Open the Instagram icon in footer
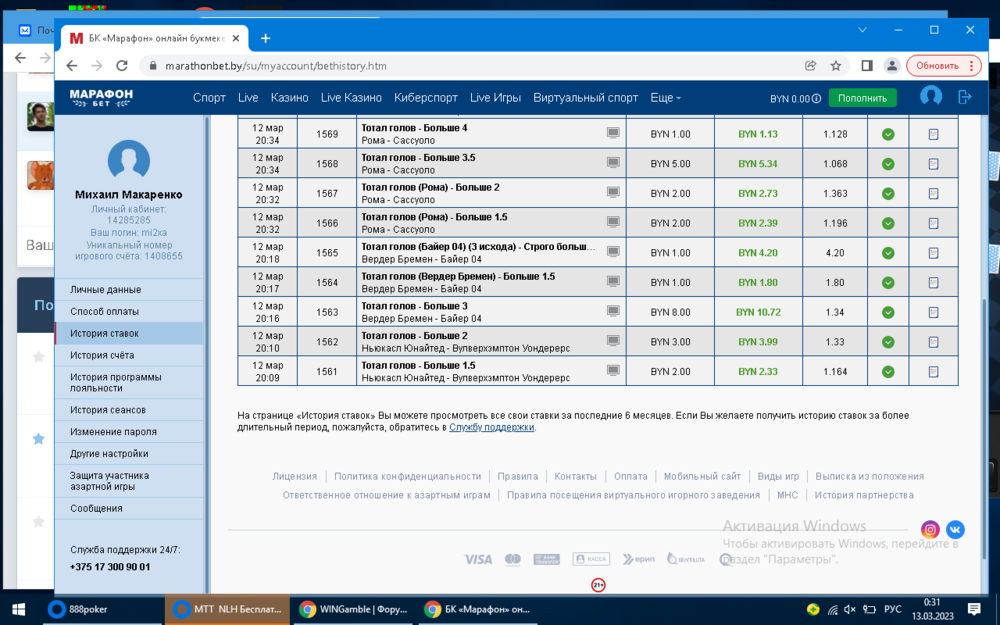The width and height of the screenshot is (1000, 625). click(930, 530)
